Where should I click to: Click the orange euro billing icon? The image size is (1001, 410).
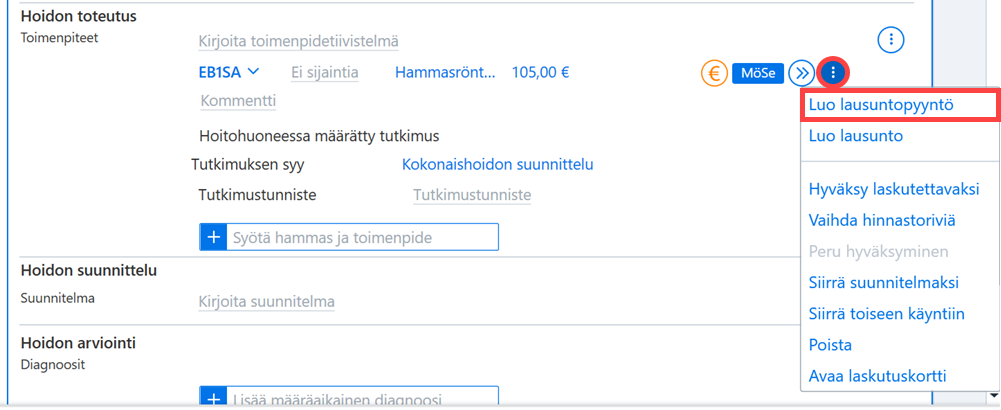click(x=714, y=73)
